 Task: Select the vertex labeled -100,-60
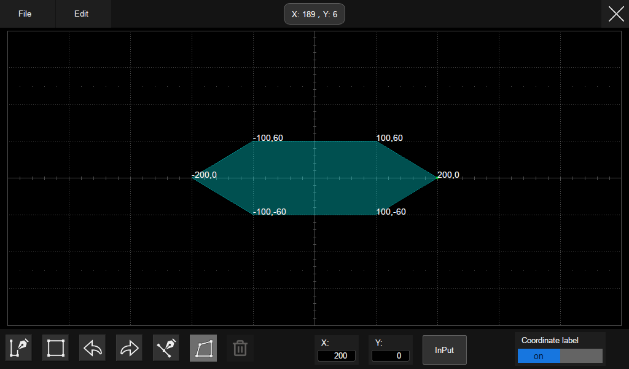253,215
